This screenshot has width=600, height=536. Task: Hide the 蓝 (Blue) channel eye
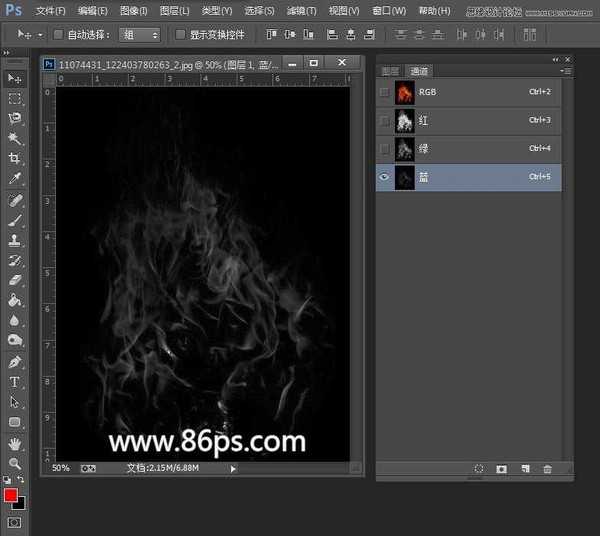pos(385,177)
